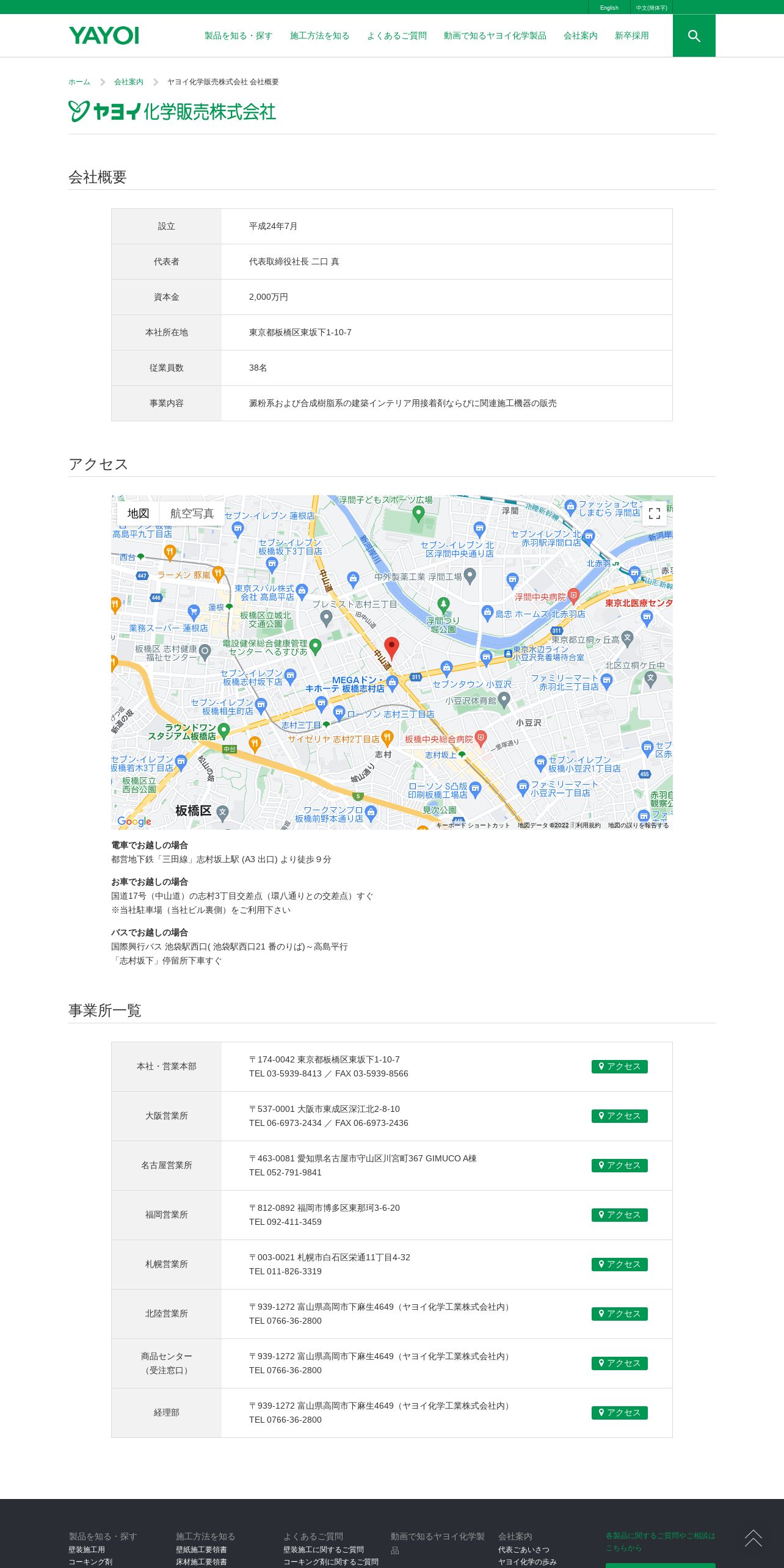Open footer link 床材施工要領書
Screen dimensions: 784x1568
[x=201, y=1562]
